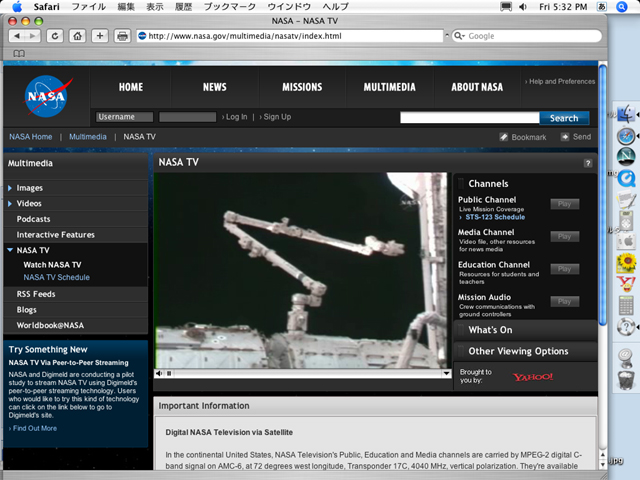Reload the NASA TV page

pyautogui.click(x=55, y=36)
